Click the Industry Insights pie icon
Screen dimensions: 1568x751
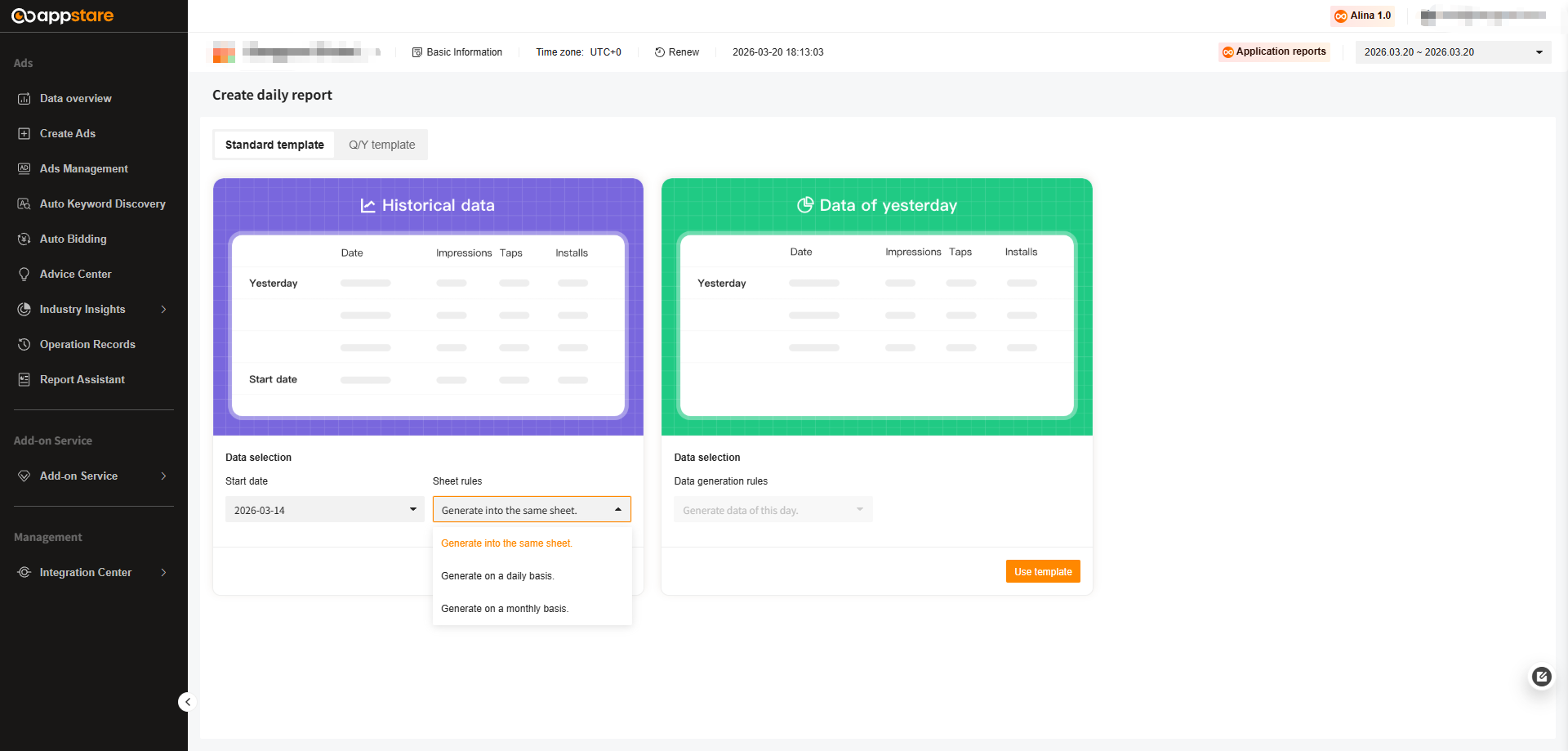(x=24, y=309)
